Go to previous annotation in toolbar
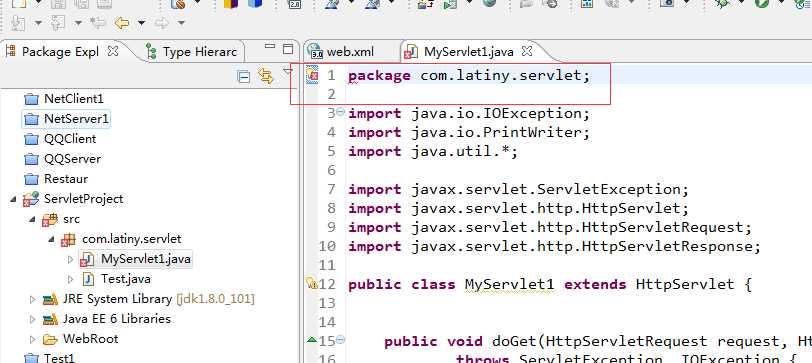The width and height of the screenshot is (812, 363). [58, 23]
